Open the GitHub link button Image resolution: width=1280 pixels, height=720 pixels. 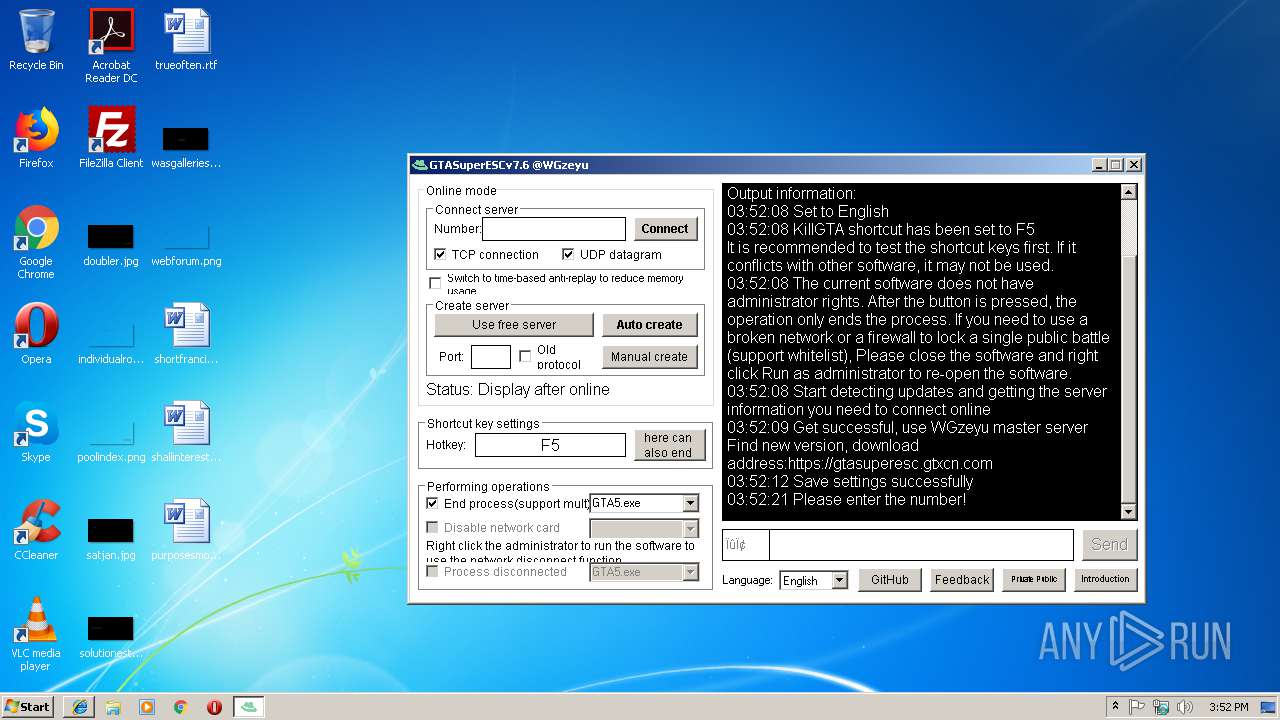pyautogui.click(x=890, y=580)
